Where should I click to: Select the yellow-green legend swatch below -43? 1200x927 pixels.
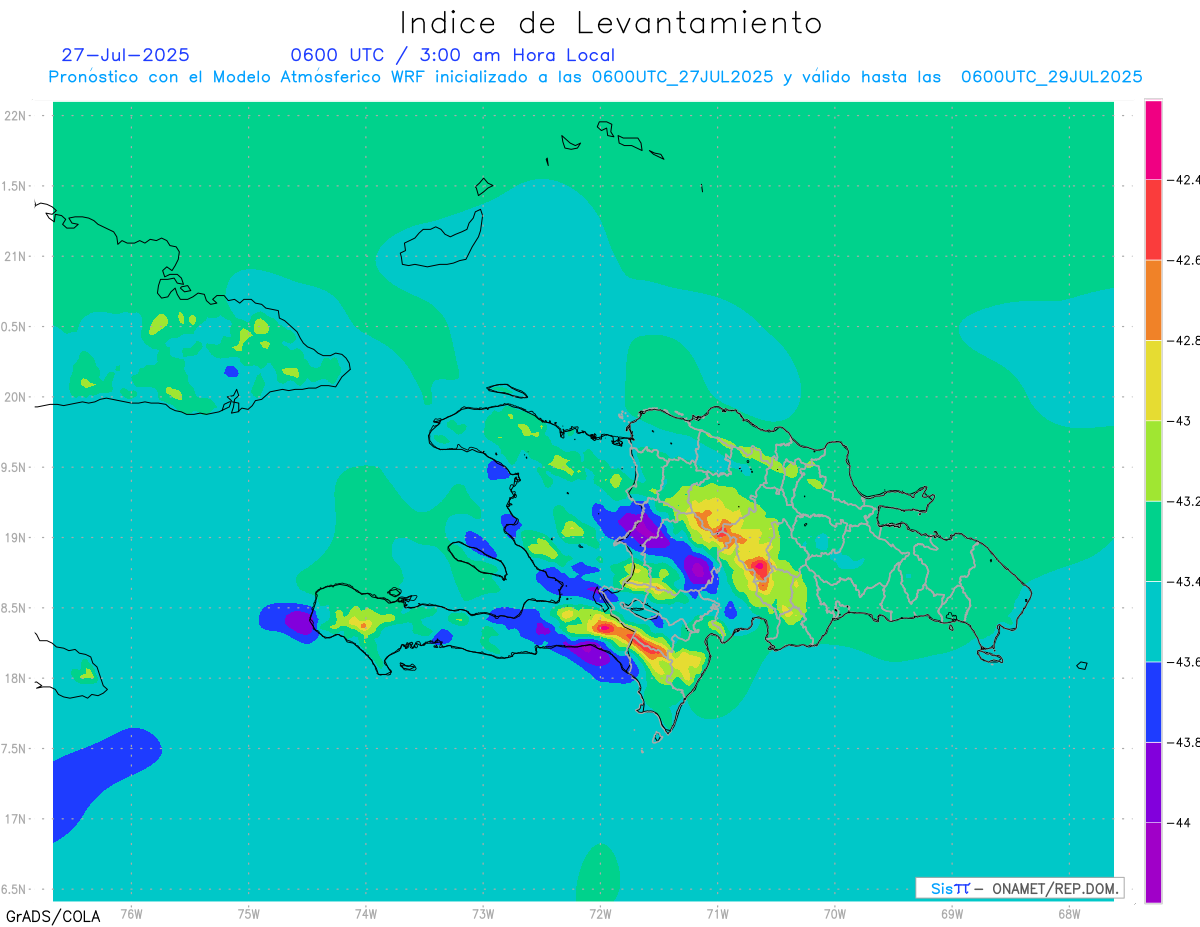click(1153, 461)
